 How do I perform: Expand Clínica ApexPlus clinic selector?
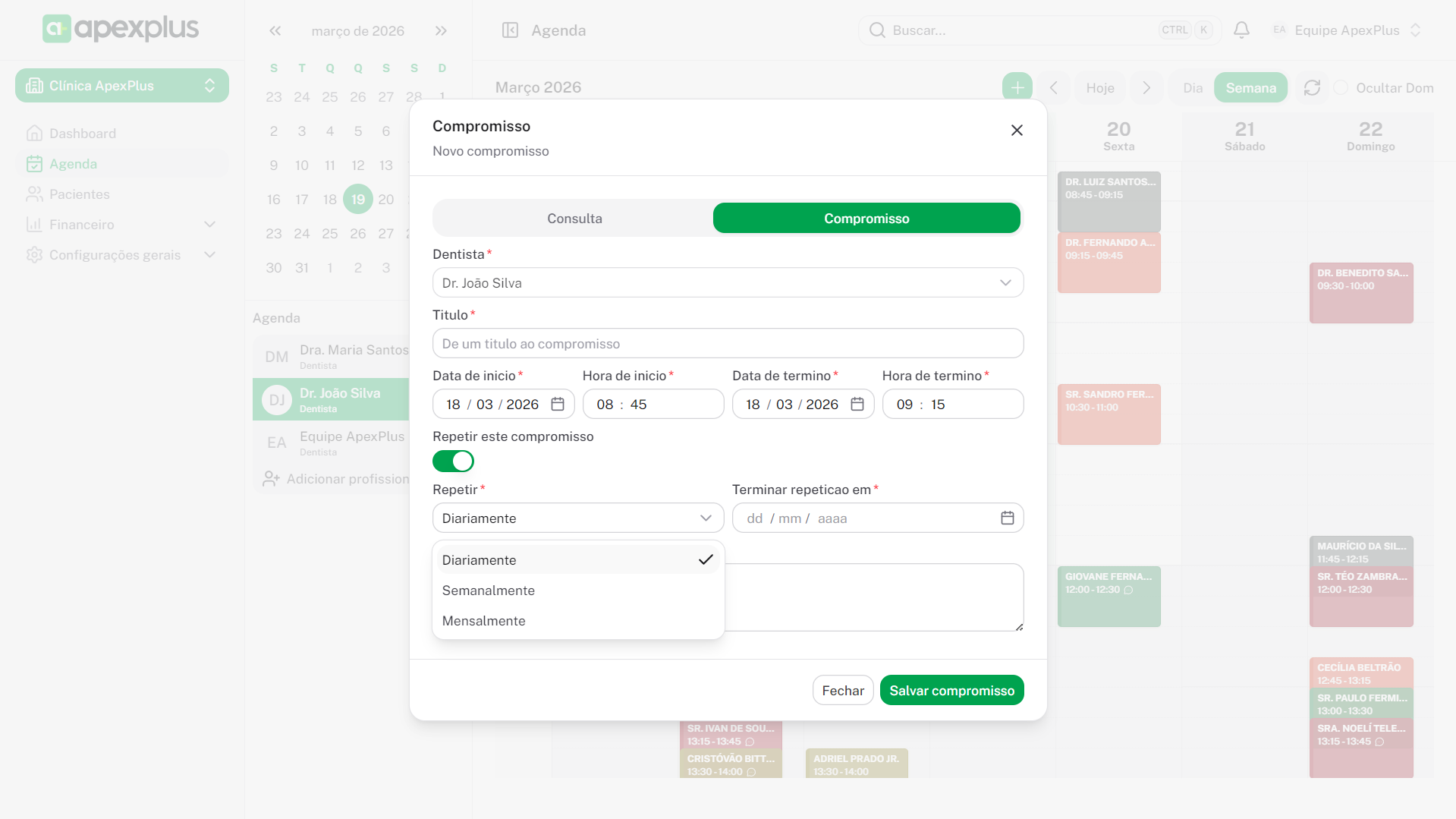[122, 86]
